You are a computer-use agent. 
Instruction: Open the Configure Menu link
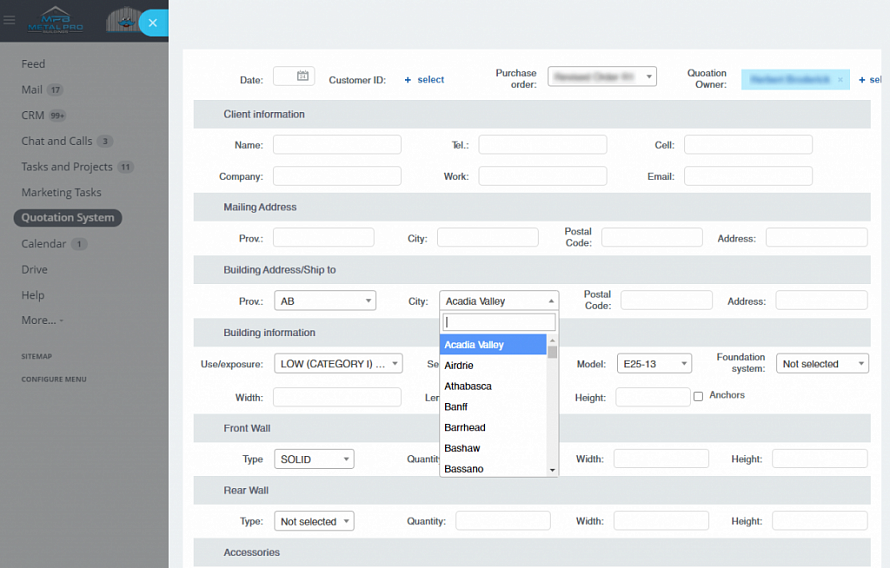coord(54,379)
